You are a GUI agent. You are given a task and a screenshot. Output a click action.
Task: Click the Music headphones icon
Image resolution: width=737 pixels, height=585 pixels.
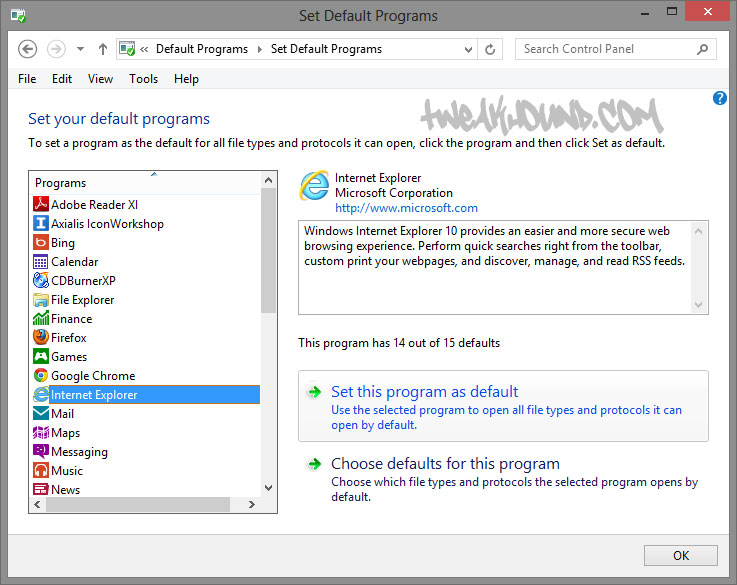pos(41,470)
